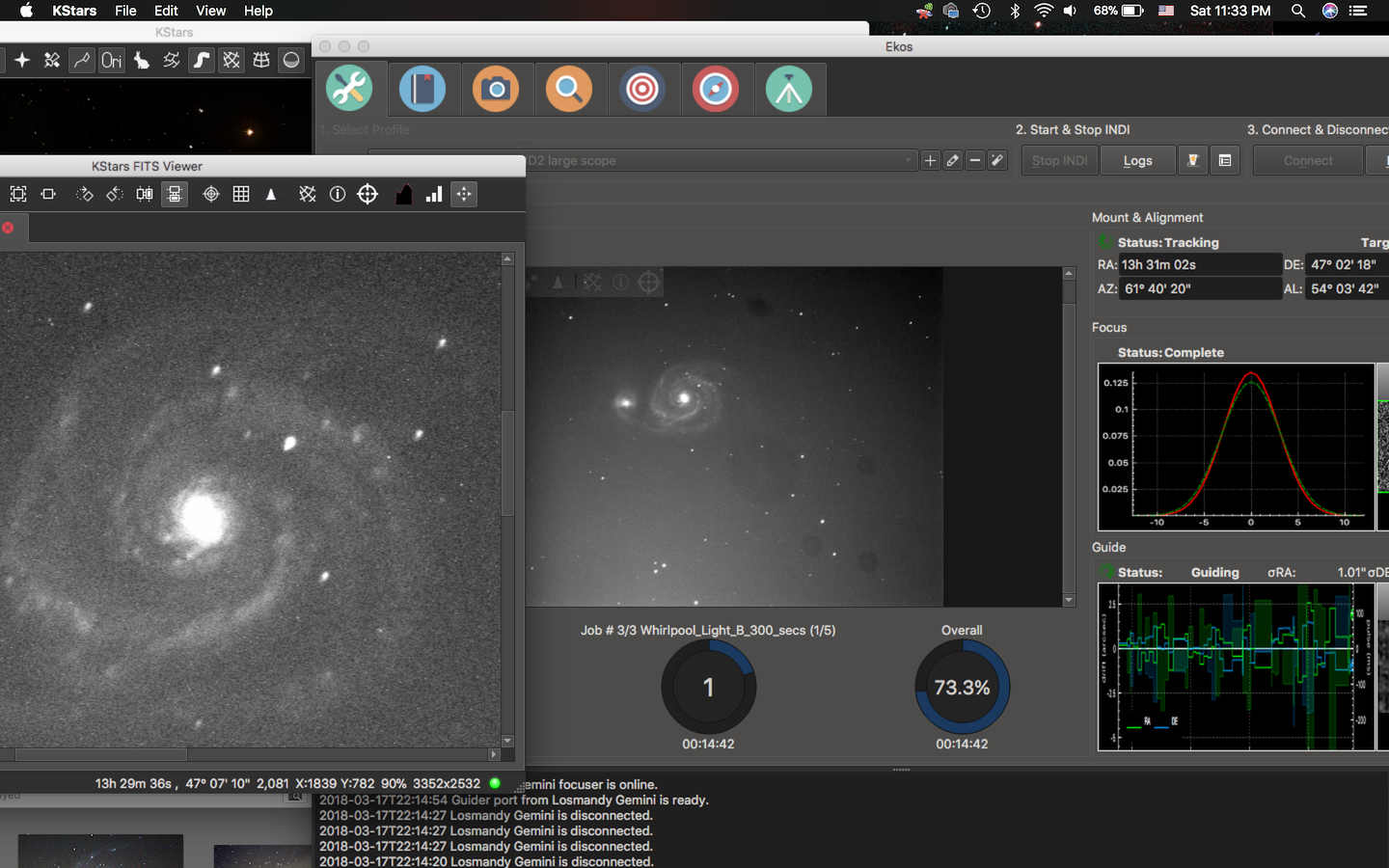Click the FITS header info icon

point(338,194)
